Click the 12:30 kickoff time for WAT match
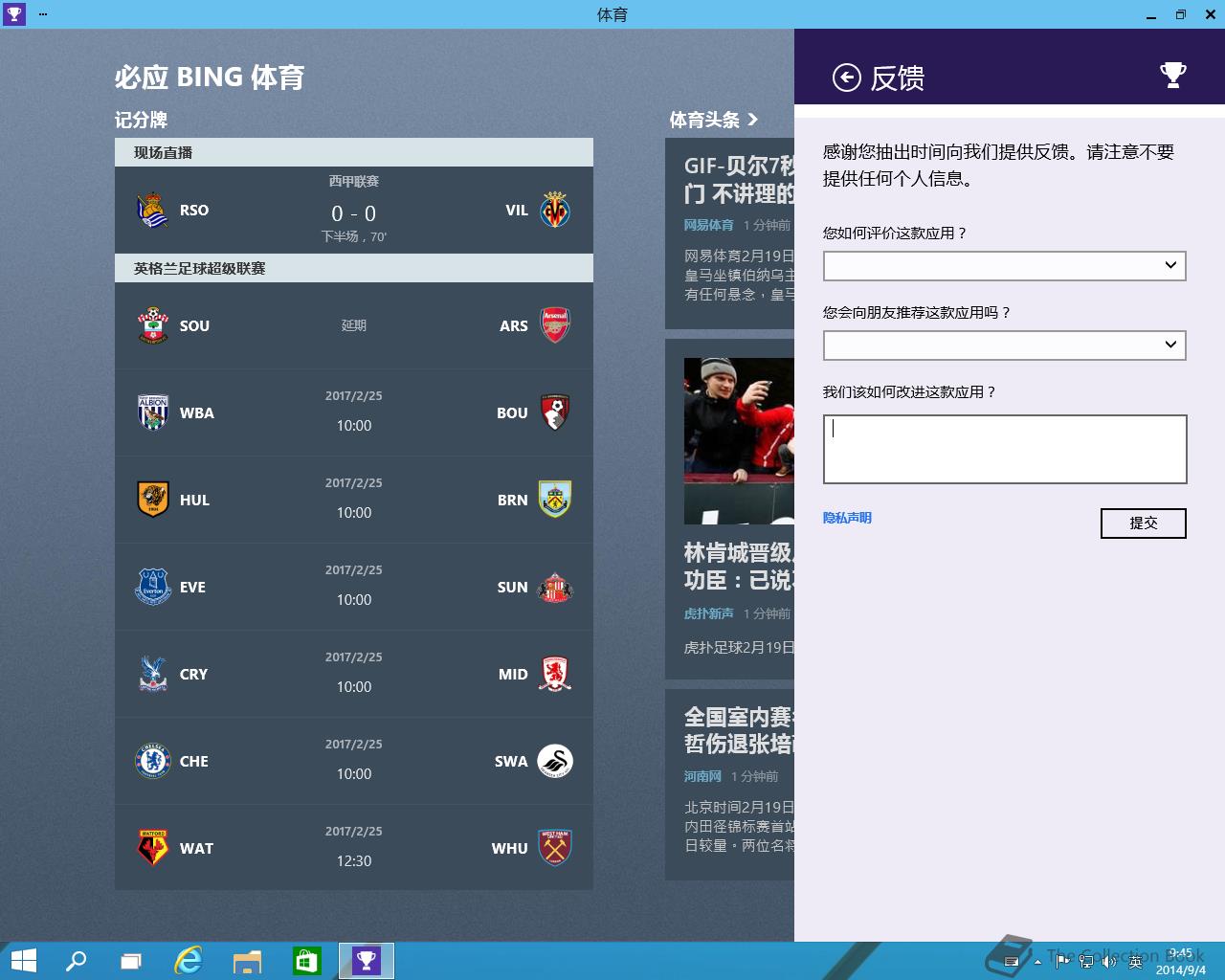Viewport: 1225px width, 980px height. point(354,861)
